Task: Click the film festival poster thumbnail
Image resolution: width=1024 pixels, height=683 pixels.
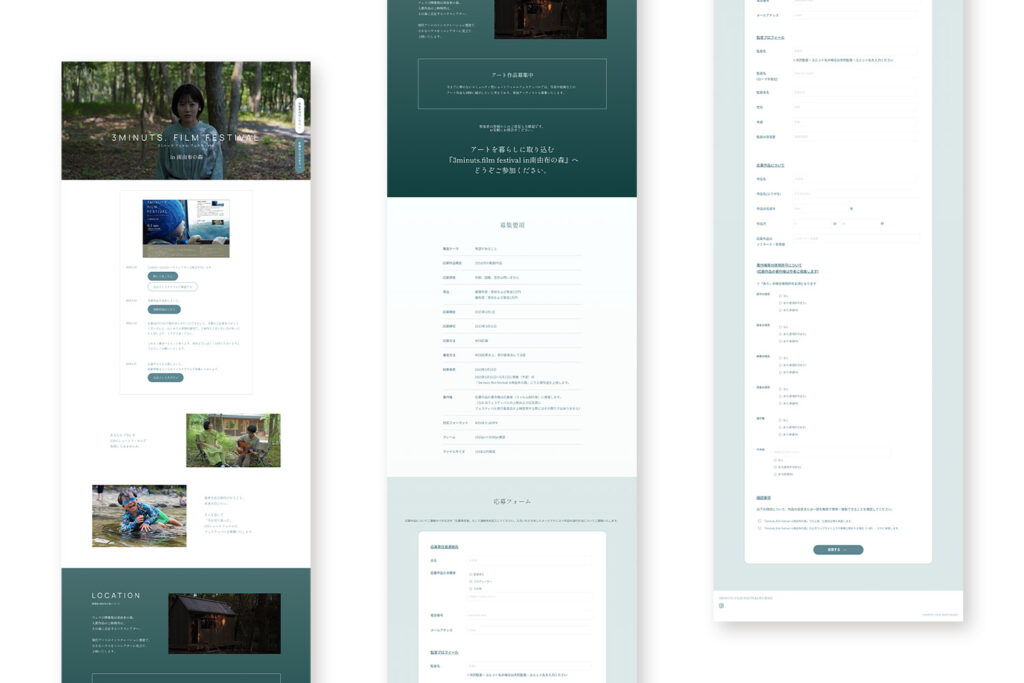Action: click(x=186, y=228)
